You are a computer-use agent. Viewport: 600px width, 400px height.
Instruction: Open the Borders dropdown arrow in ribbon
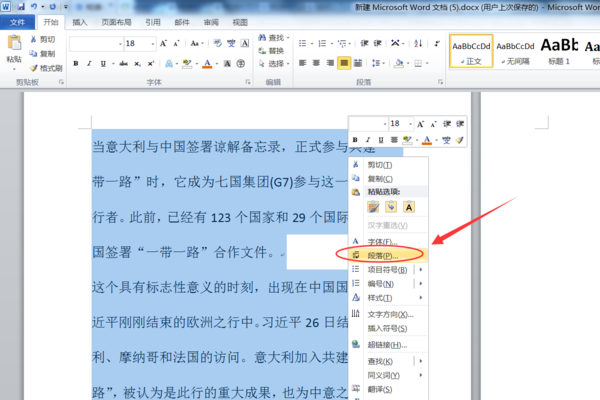click(x=427, y=63)
